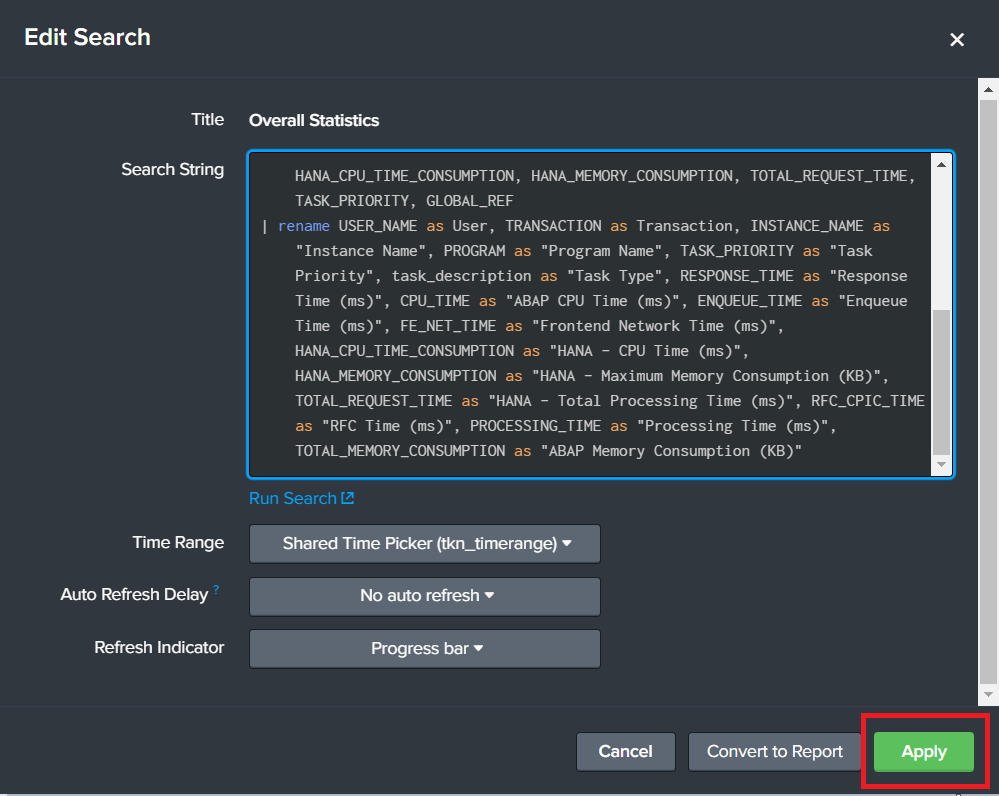Open the Progress bar refresh indicator dropdown
Image resolution: width=999 pixels, height=796 pixels.
(x=425, y=649)
